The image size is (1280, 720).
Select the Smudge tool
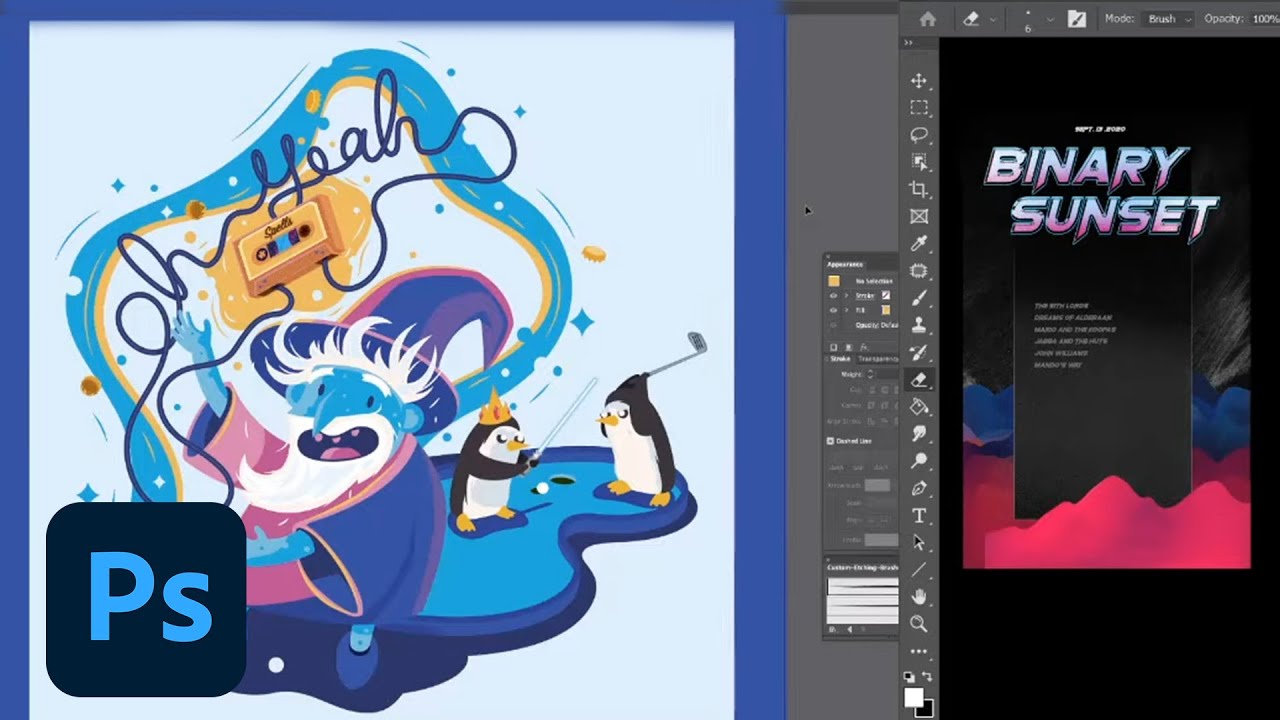[919, 433]
